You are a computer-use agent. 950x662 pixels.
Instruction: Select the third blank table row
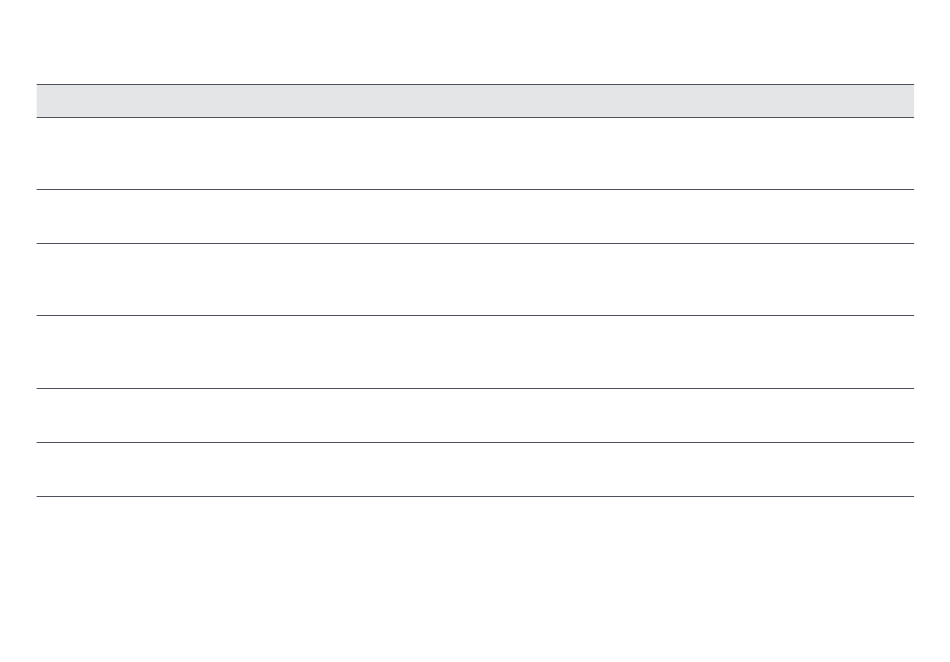click(x=475, y=279)
